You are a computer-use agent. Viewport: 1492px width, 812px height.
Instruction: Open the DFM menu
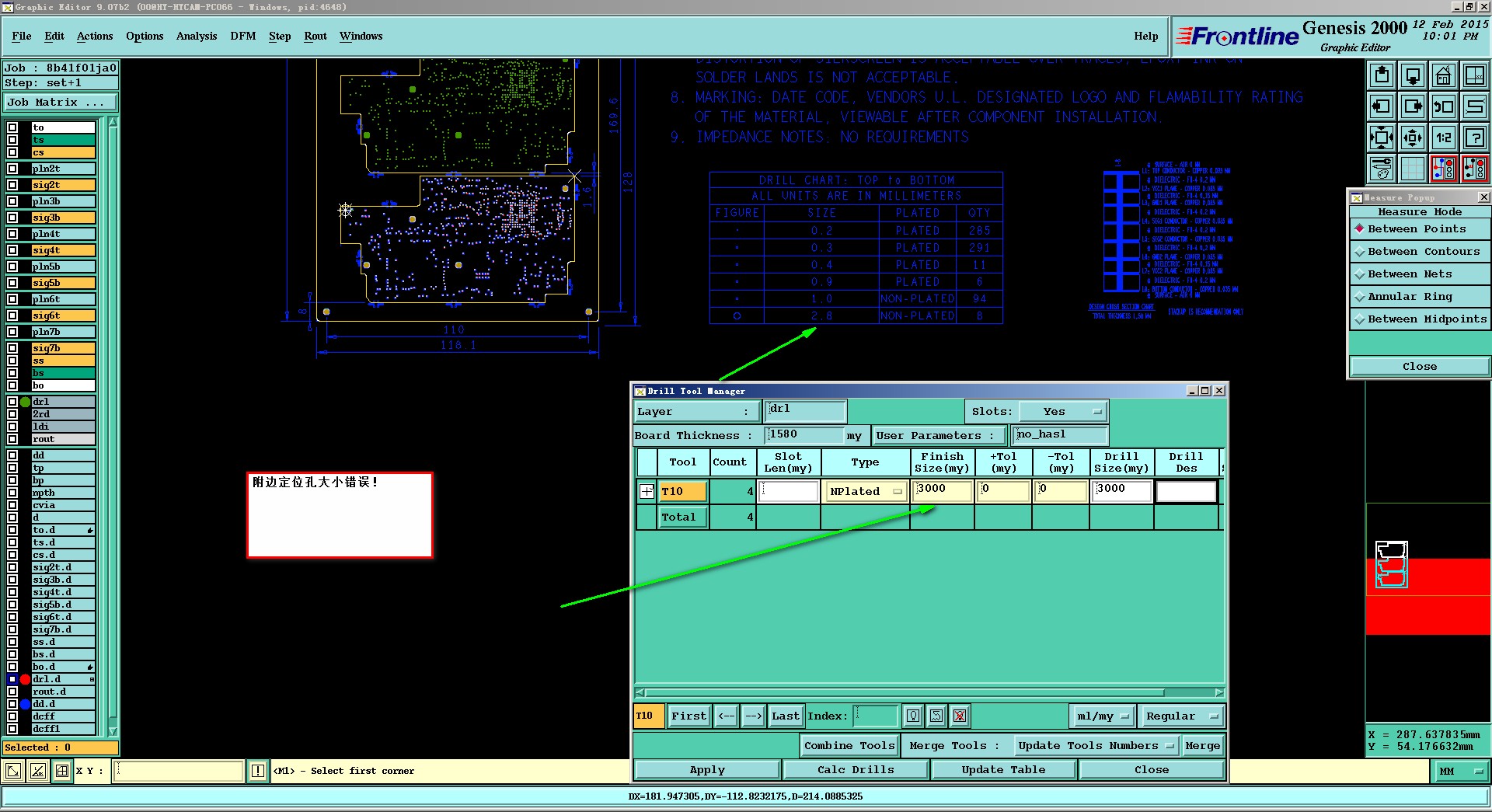pyautogui.click(x=243, y=37)
